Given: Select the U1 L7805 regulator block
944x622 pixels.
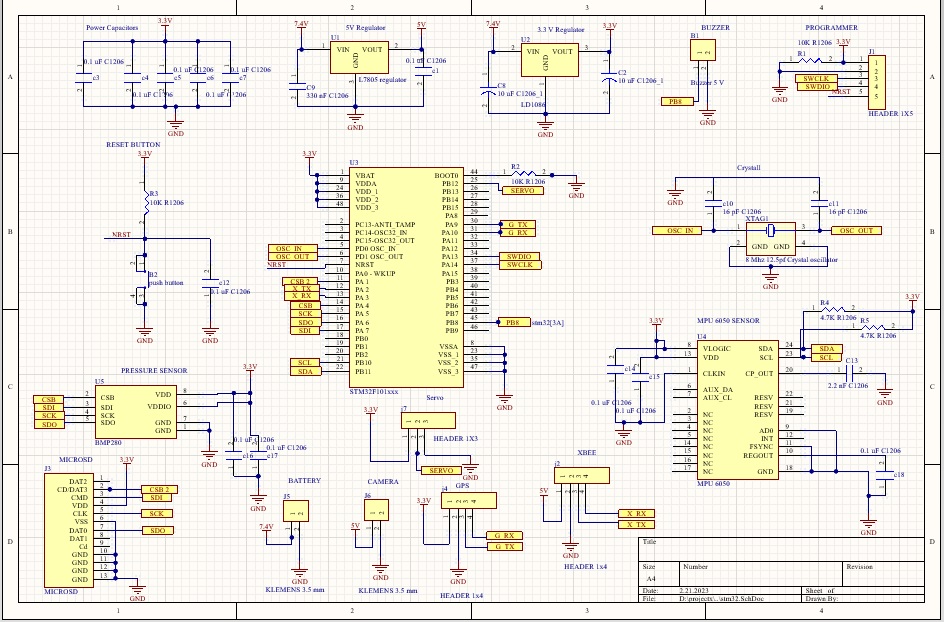Looking at the screenshot, I should (359, 58).
